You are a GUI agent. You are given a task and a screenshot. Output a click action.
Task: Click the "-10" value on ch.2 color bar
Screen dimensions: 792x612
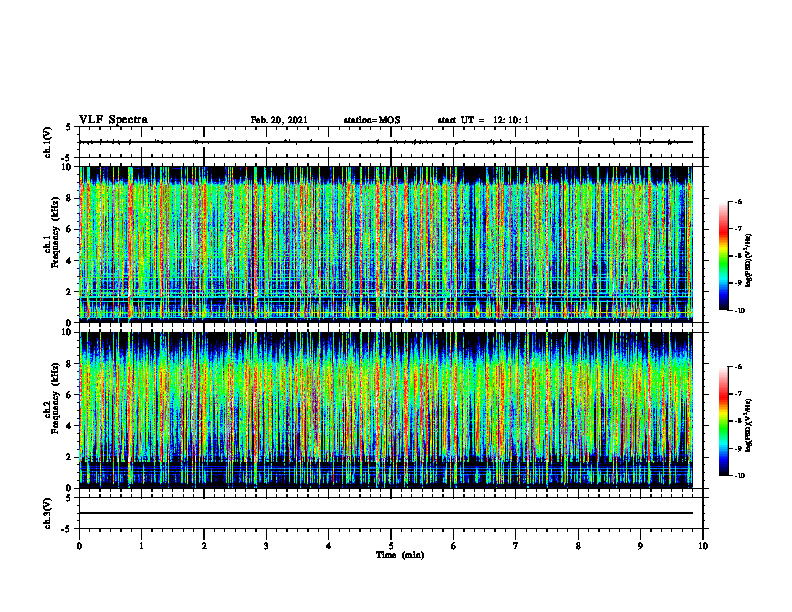tap(739, 476)
